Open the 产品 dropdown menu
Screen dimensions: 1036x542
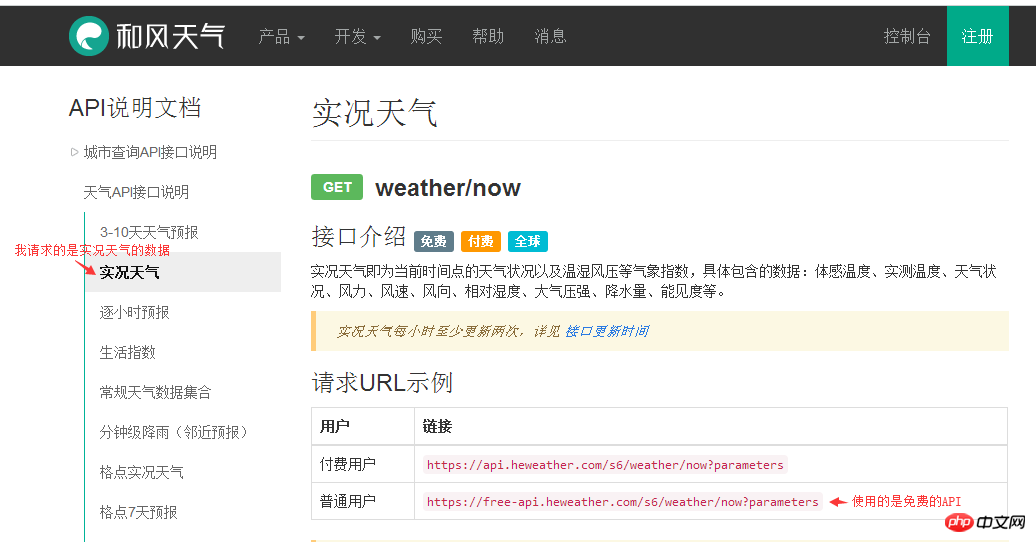click(281, 36)
